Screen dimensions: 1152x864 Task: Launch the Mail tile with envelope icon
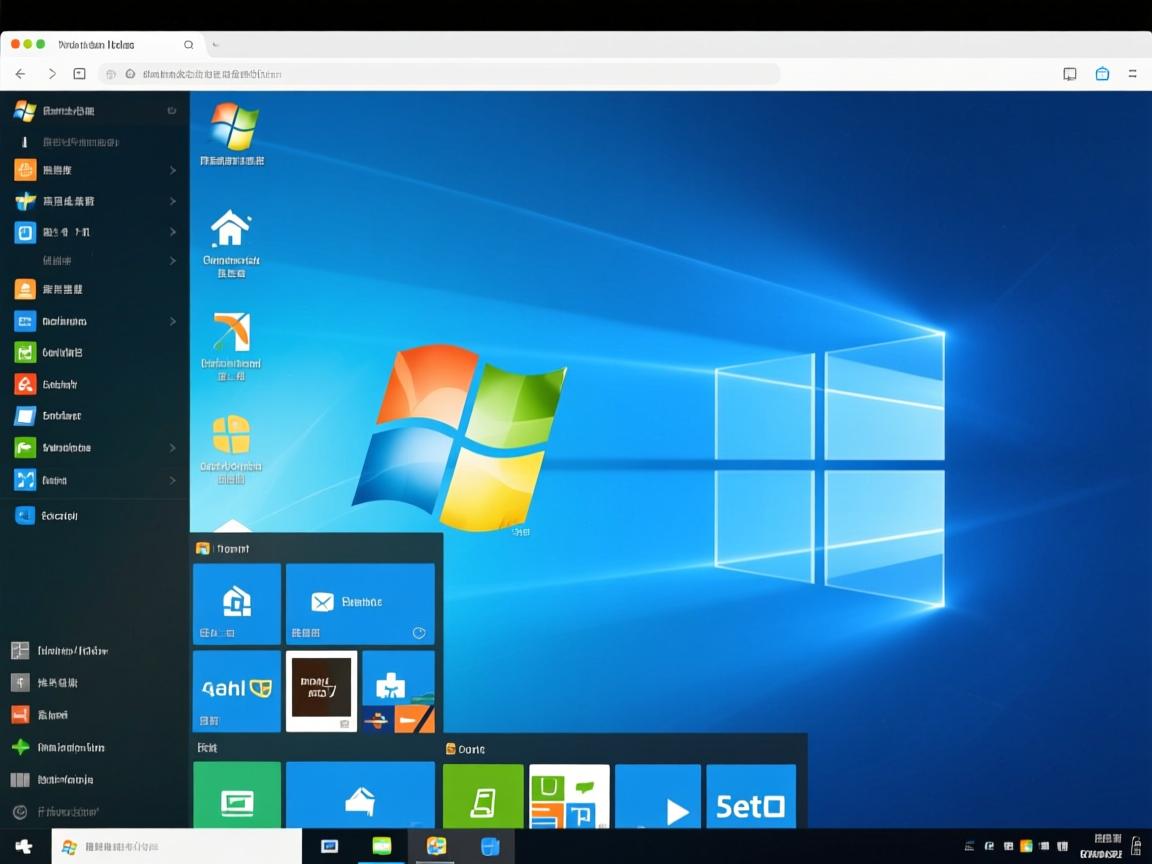(360, 602)
